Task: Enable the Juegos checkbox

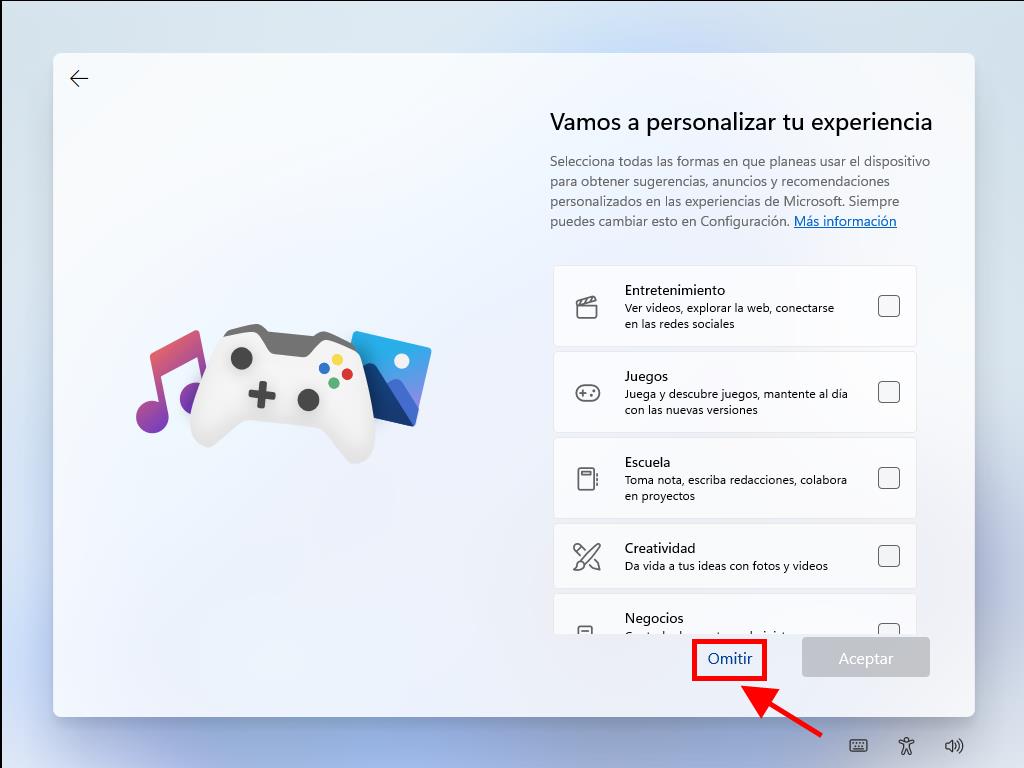Action: coord(888,392)
